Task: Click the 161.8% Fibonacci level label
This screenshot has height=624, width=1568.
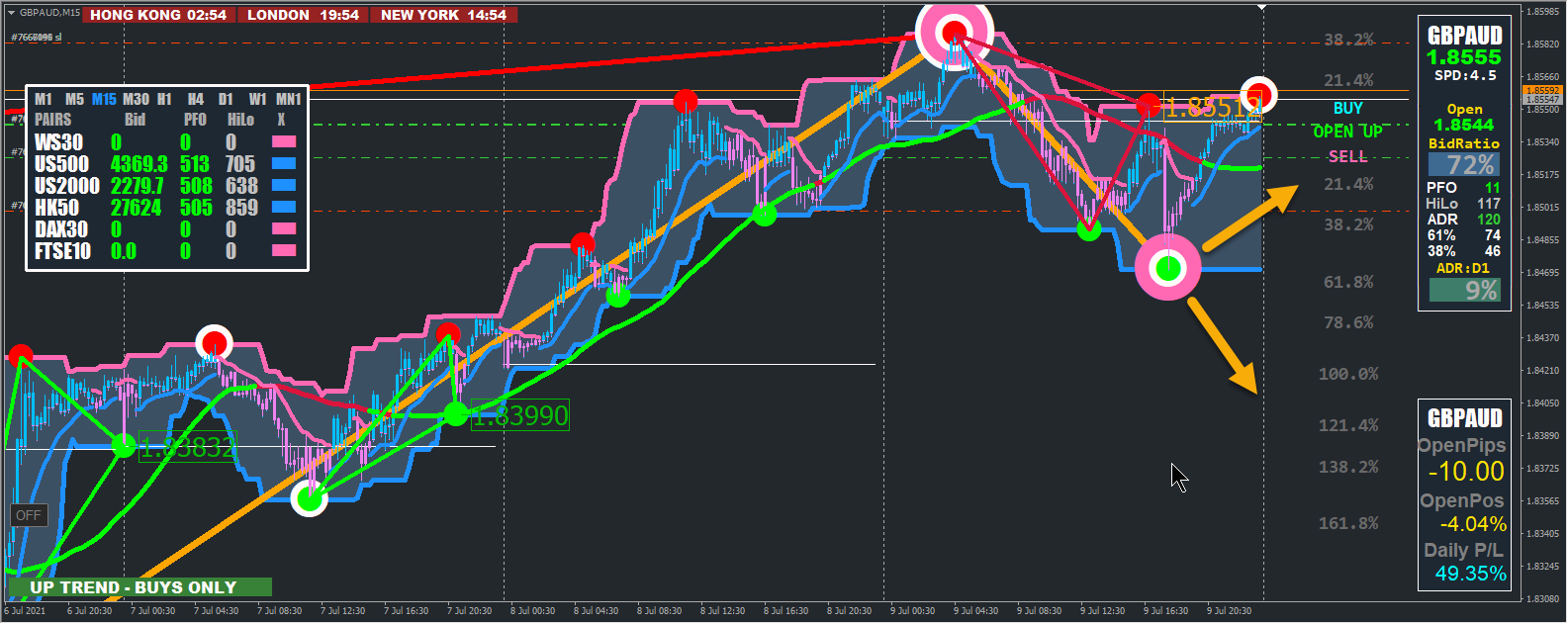Action: pos(1348,523)
